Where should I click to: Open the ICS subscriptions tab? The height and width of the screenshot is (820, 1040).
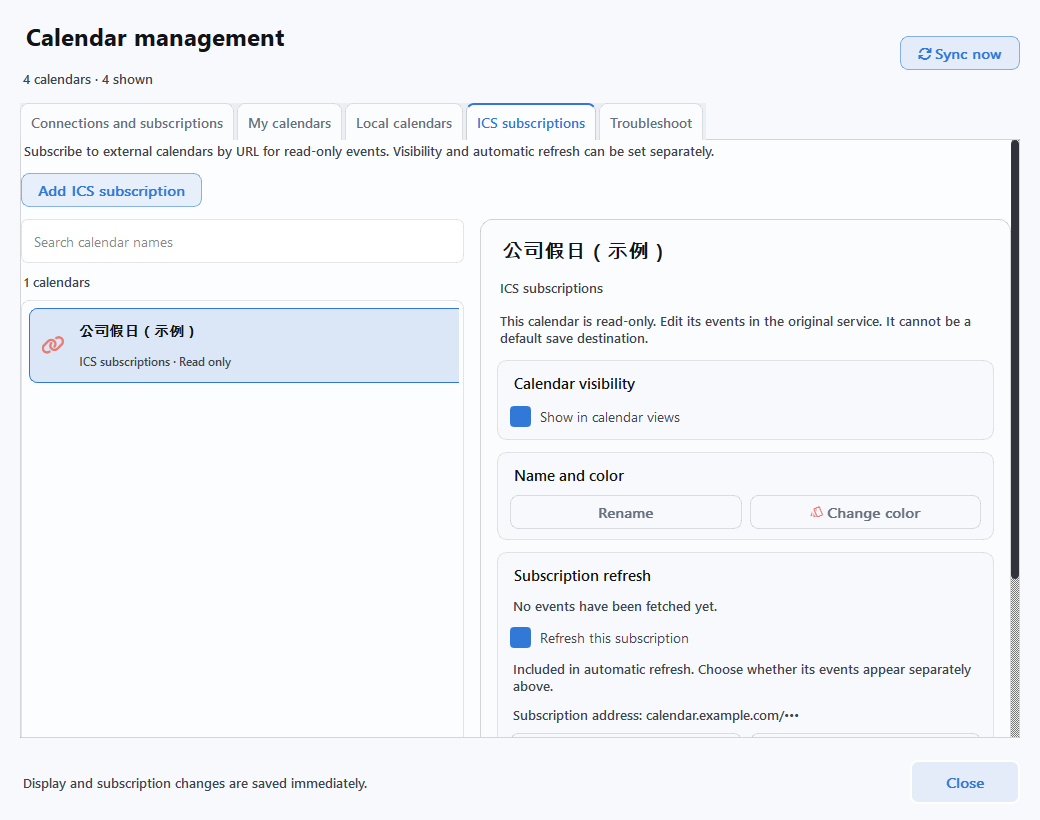[531, 123]
